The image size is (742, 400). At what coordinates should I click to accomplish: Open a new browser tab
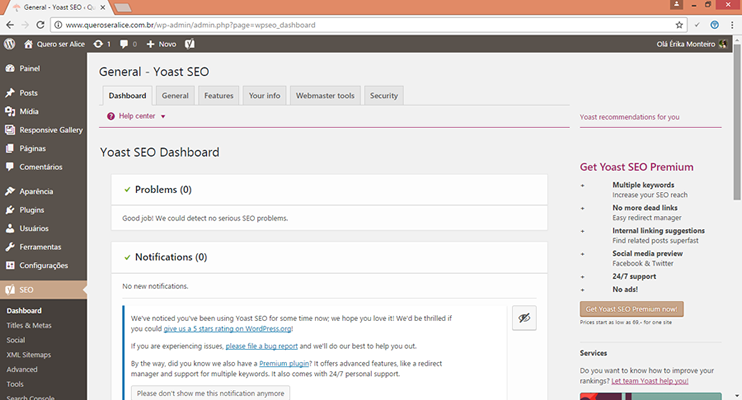[x=123, y=8]
